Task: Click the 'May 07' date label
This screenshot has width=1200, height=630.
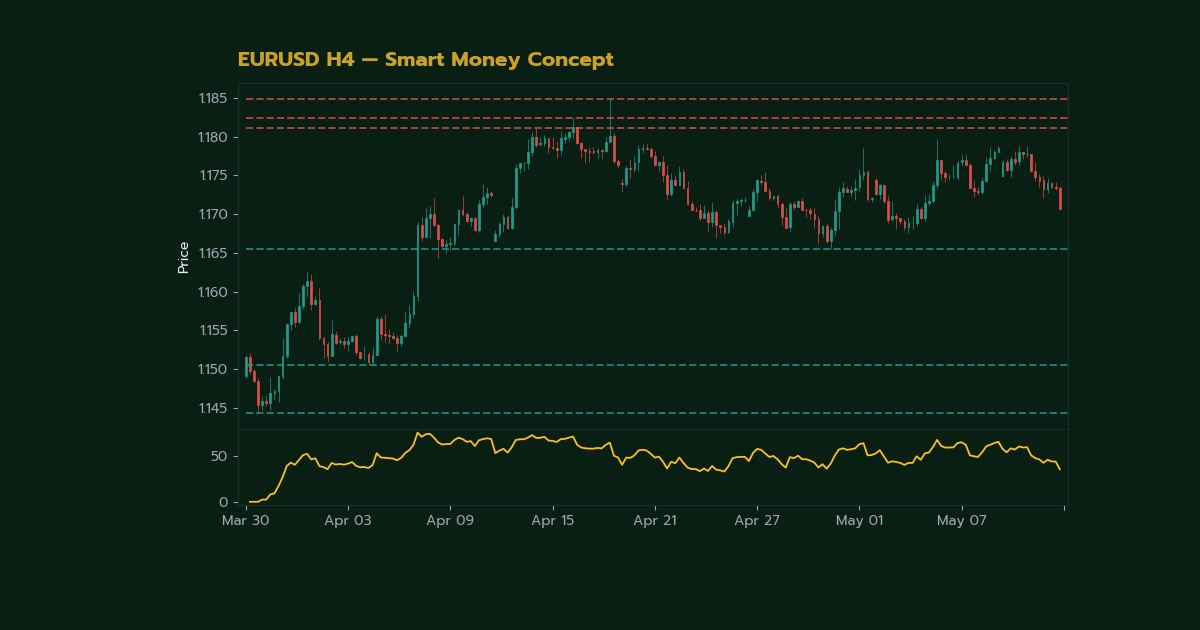Action: point(962,521)
